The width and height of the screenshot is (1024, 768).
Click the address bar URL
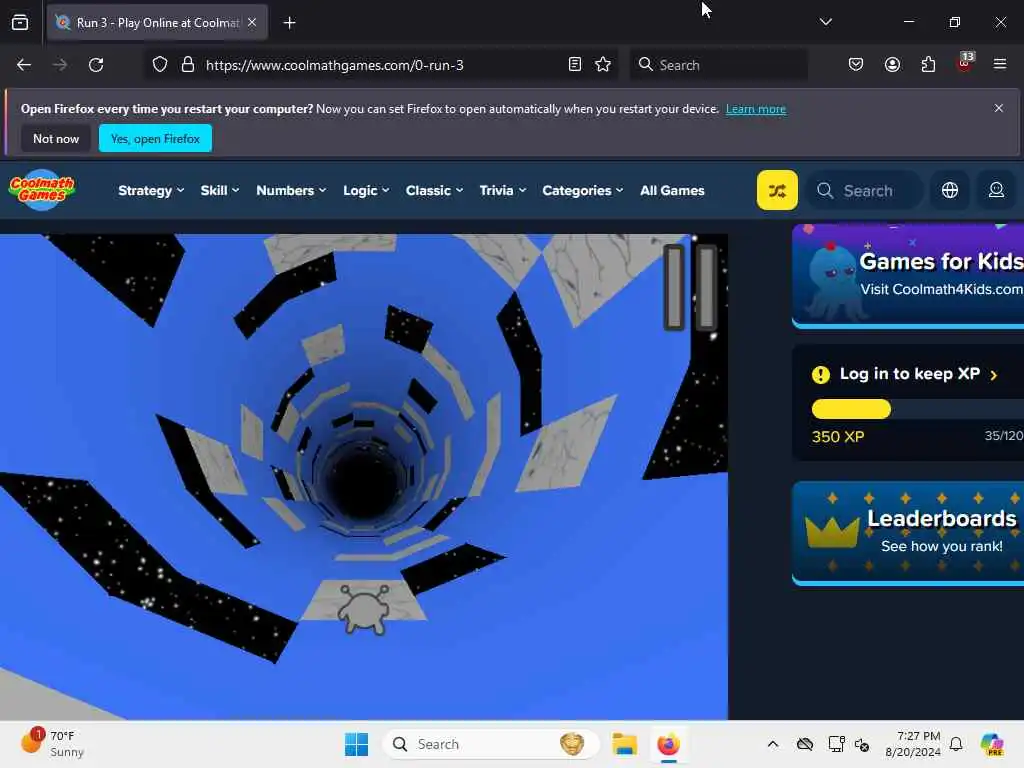pos(334,65)
